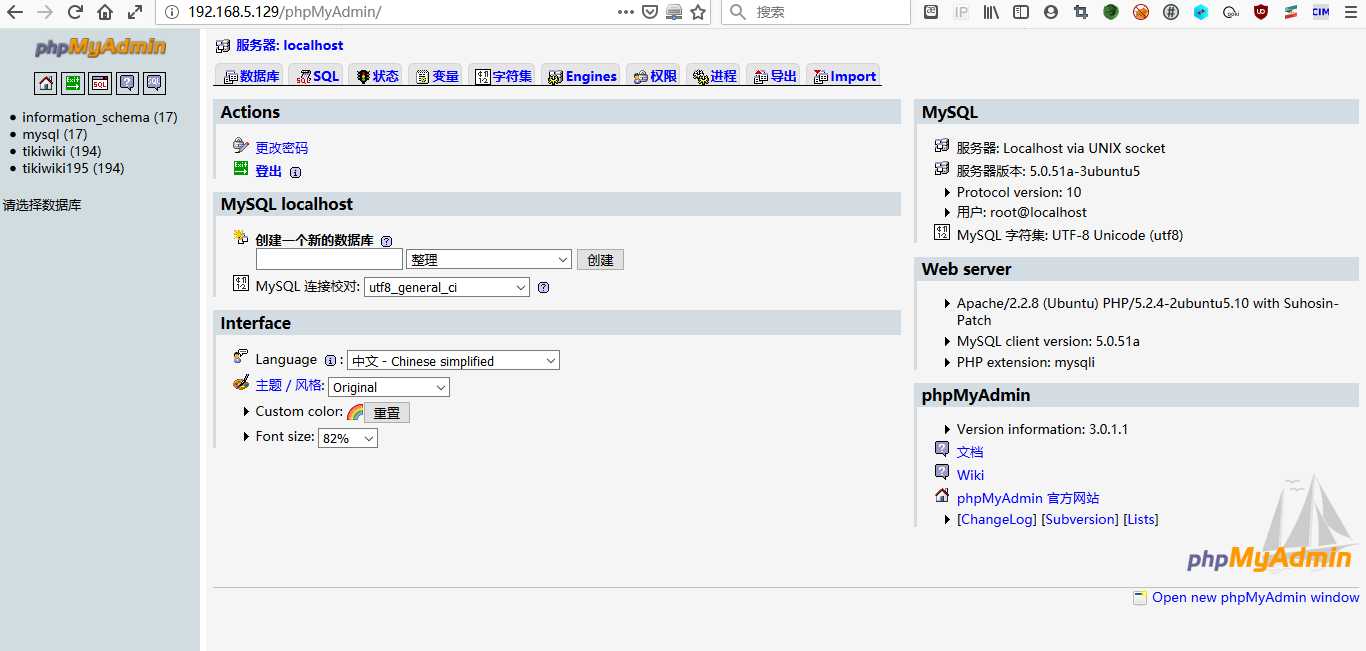The width and height of the screenshot is (1366, 651).
Task: Open the browser Library icon
Action: [x=991, y=12]
